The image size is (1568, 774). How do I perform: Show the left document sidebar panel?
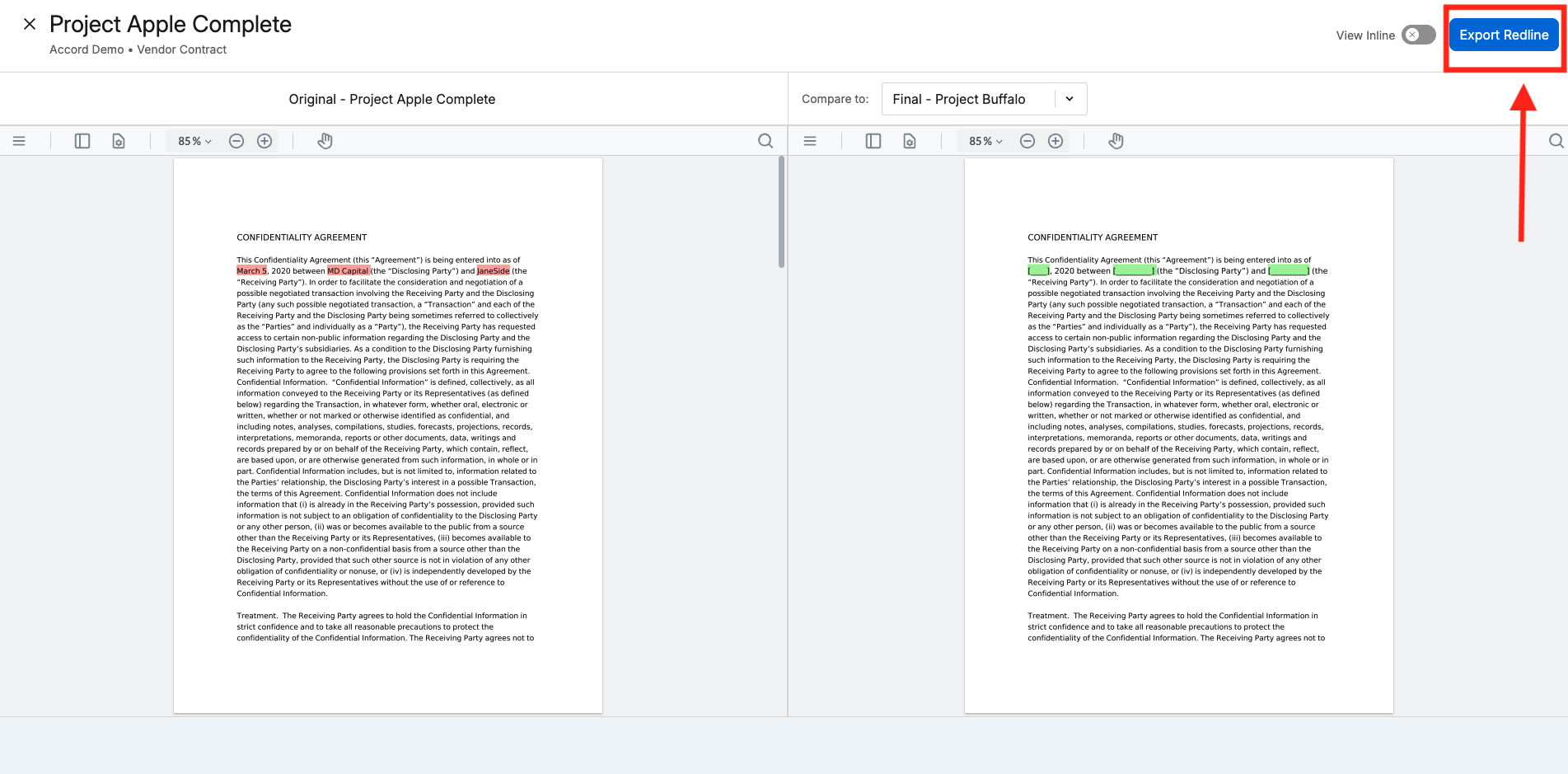tap(82, 141)
